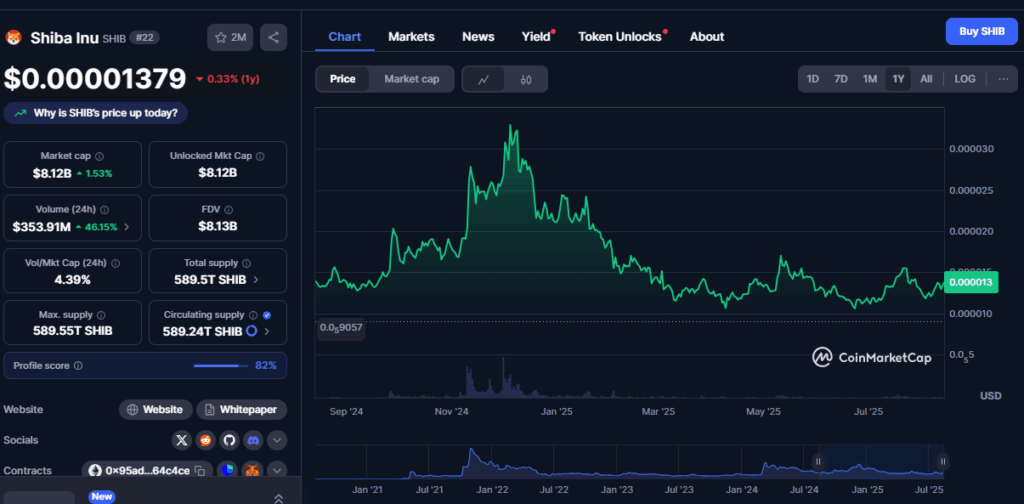1024x504 pixels.
Task: Expand Circulating supply details arrow
Action: coord(266,332)
